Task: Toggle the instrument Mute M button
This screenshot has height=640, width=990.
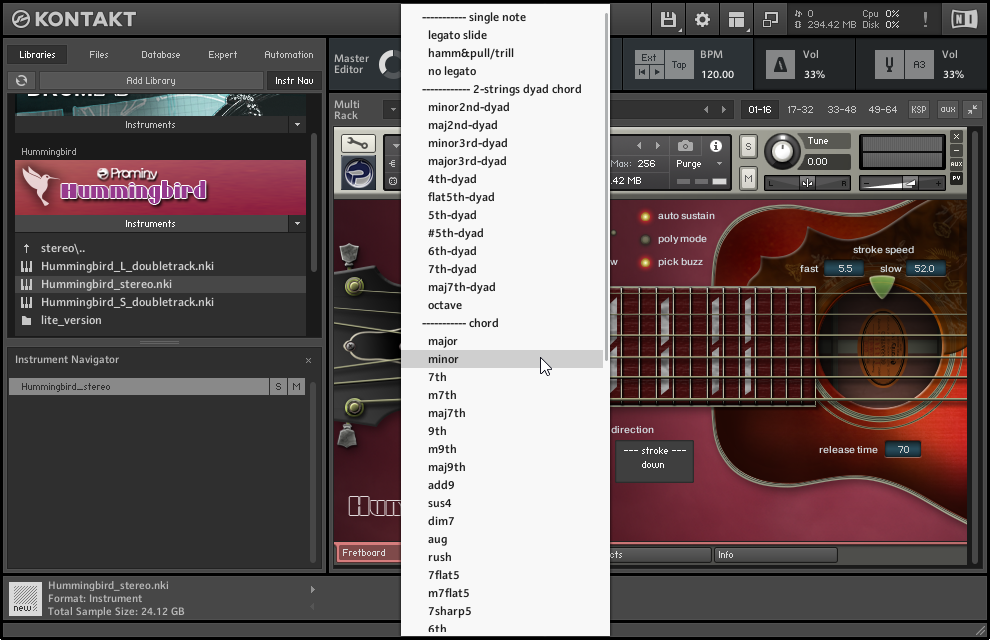Action: tap(748, 179)
